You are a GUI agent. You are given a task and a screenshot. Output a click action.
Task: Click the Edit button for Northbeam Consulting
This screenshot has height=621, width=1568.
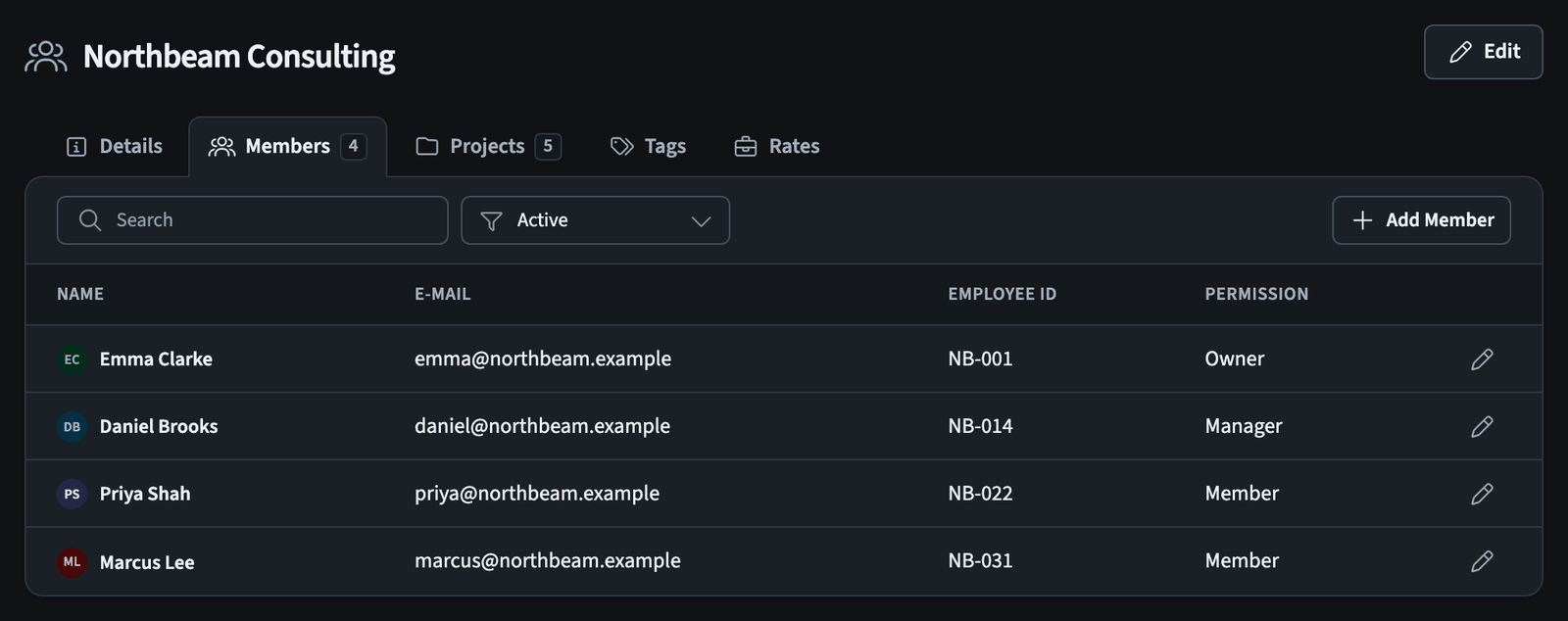click(1483, 52)
